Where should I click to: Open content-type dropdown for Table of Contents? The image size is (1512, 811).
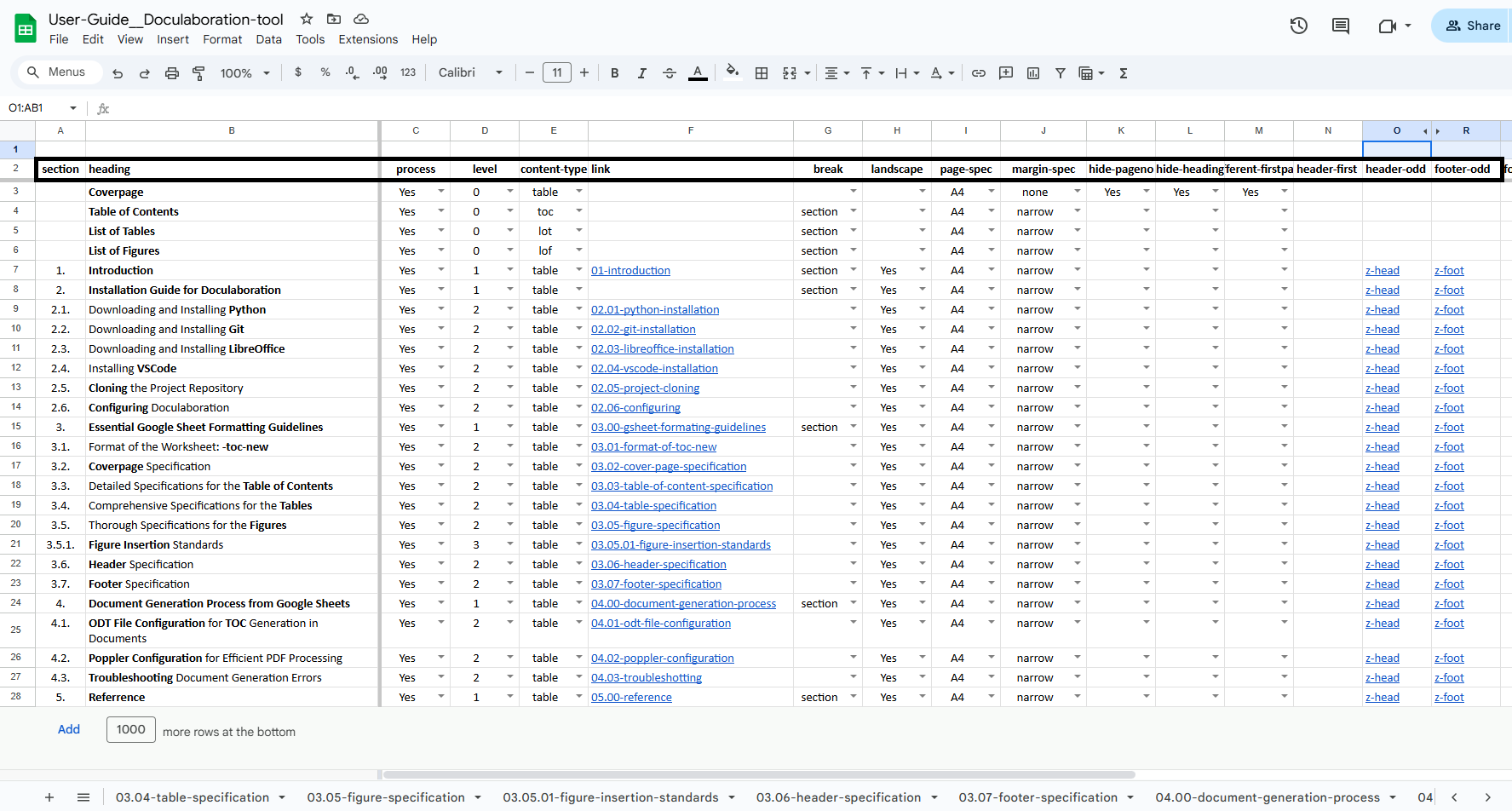click(x=579, y=211)
